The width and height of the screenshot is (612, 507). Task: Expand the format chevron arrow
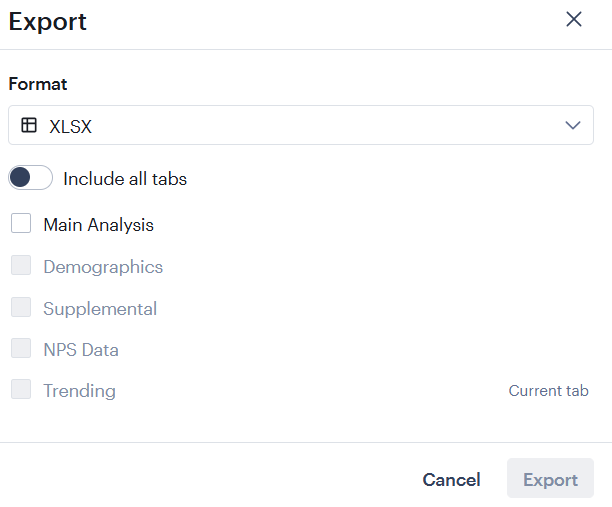pos(573,125)
